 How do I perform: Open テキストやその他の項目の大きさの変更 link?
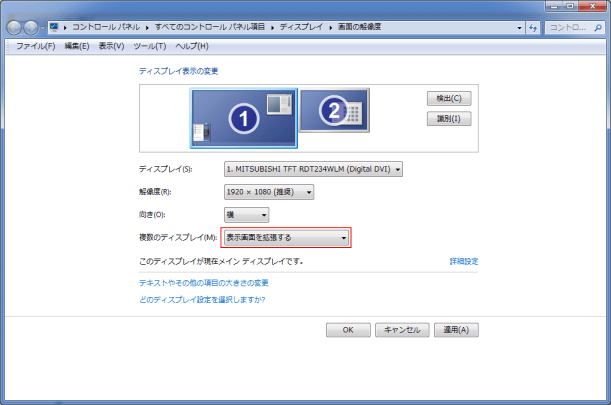point(204,283)
